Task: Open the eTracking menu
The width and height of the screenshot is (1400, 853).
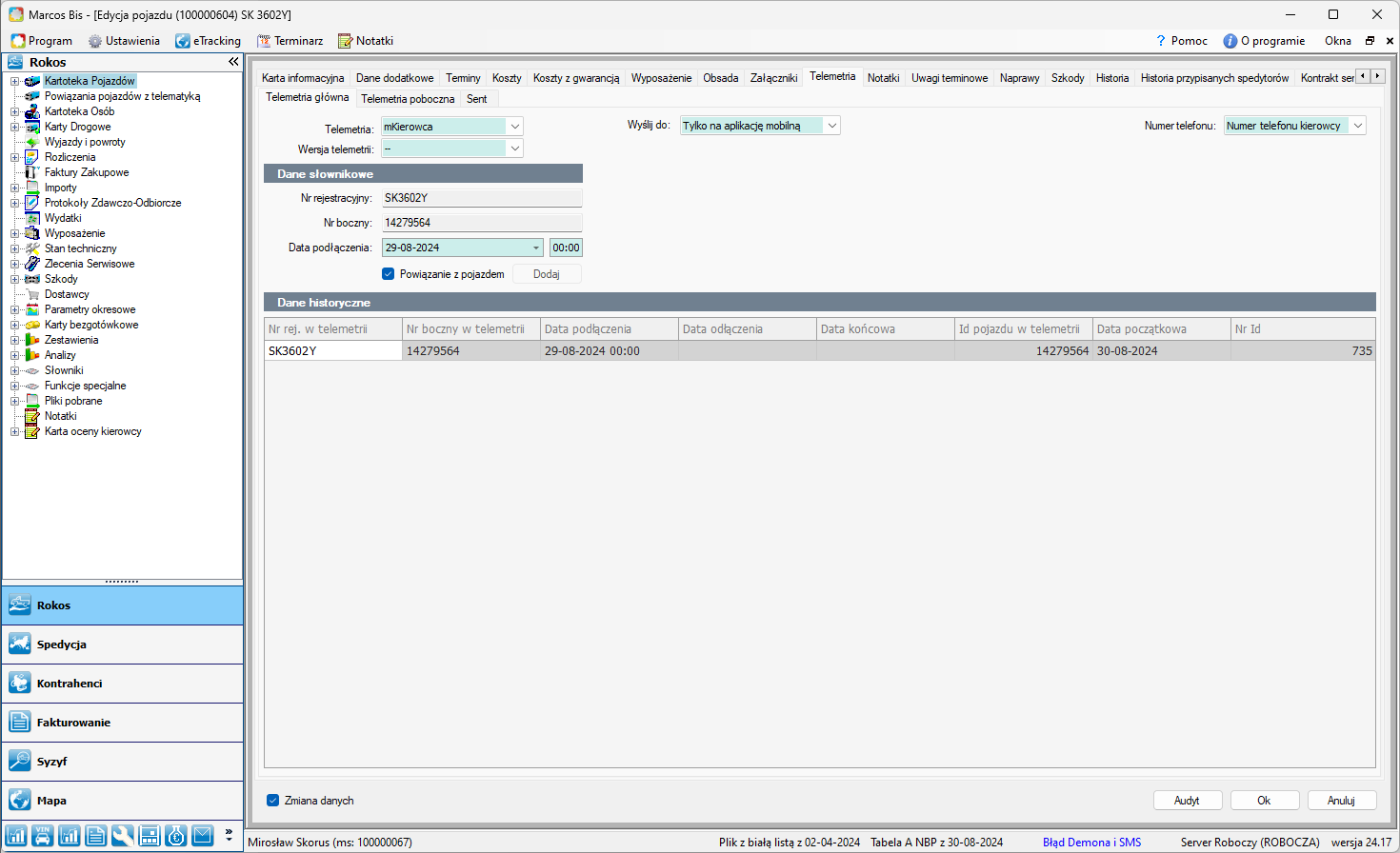Action: point(208,41)
